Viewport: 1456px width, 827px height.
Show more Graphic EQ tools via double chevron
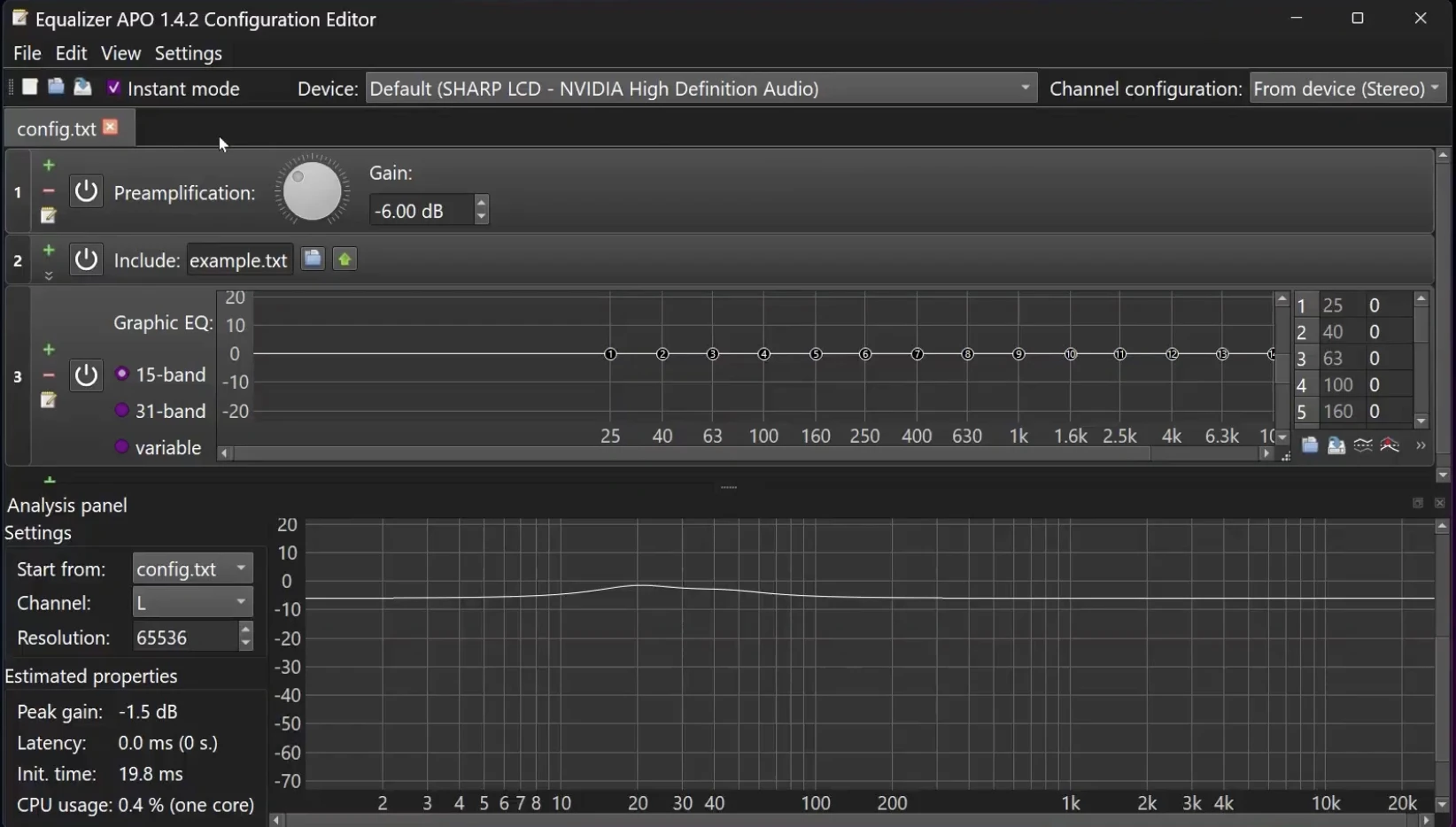[x=1421, y=445]
